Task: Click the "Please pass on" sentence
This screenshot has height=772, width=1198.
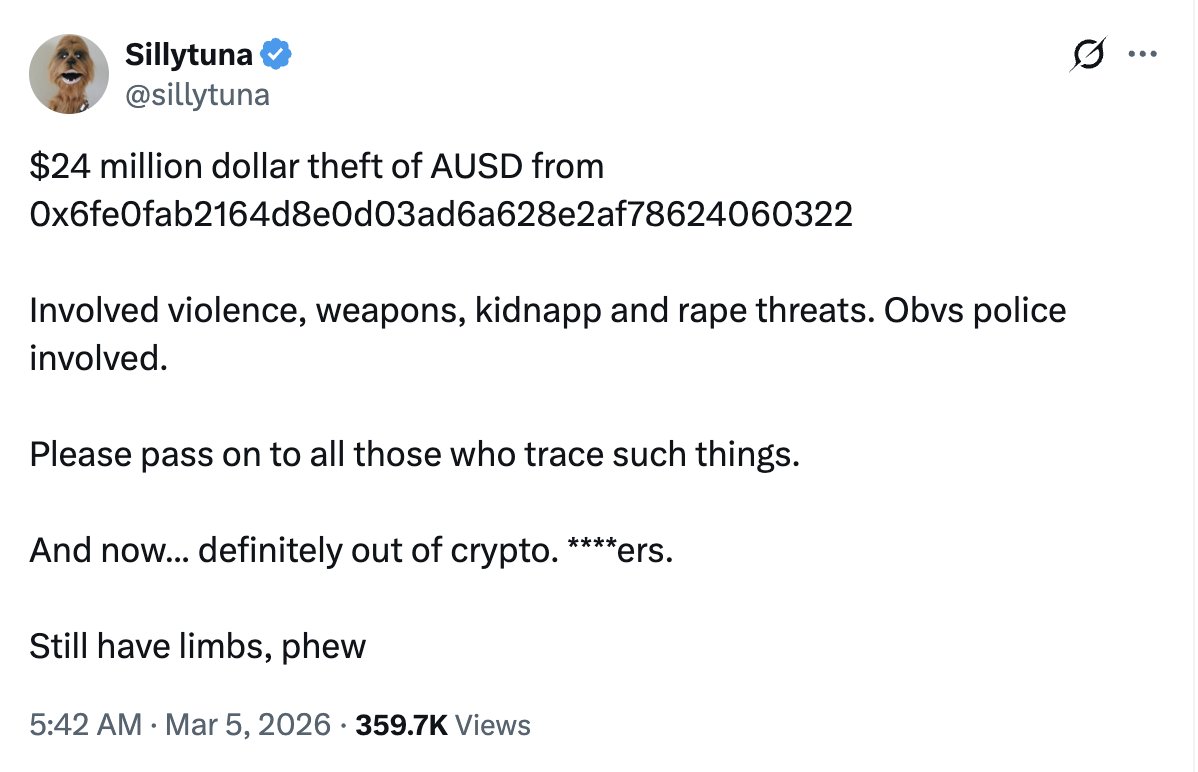Action: pyautogui.click(x=414, y=454)
